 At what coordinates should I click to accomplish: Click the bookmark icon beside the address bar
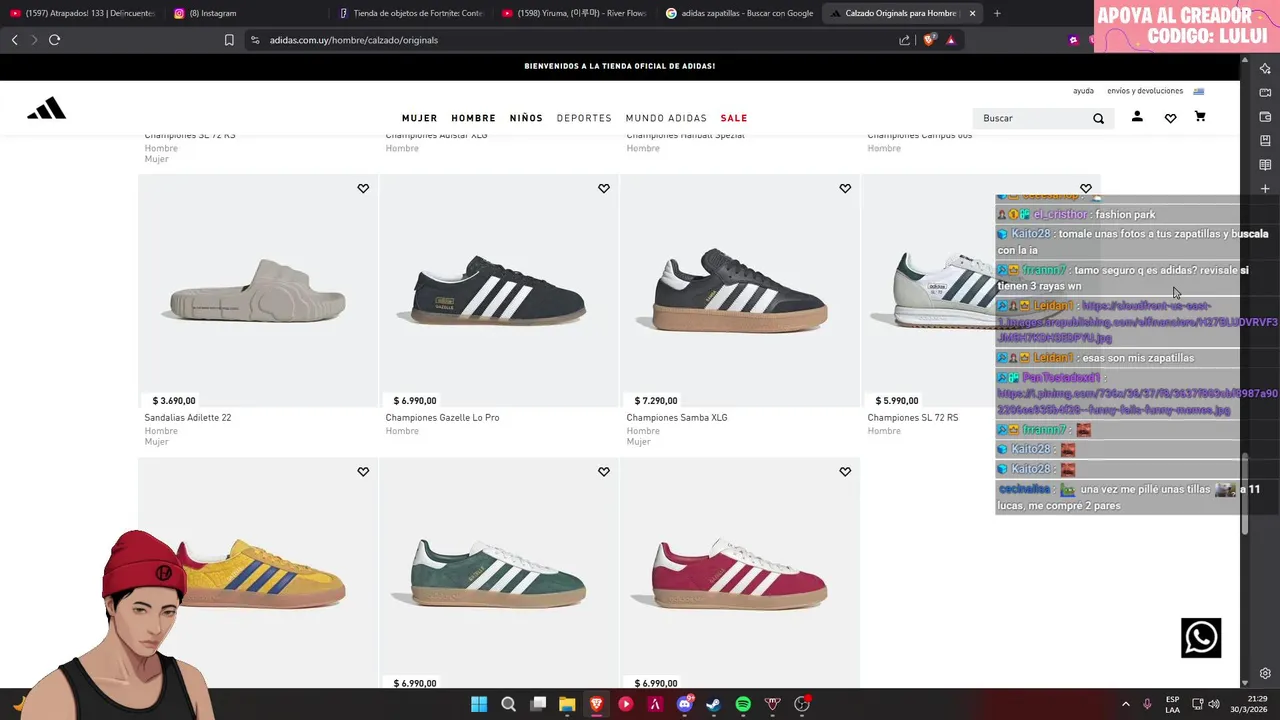coord(229,40)
